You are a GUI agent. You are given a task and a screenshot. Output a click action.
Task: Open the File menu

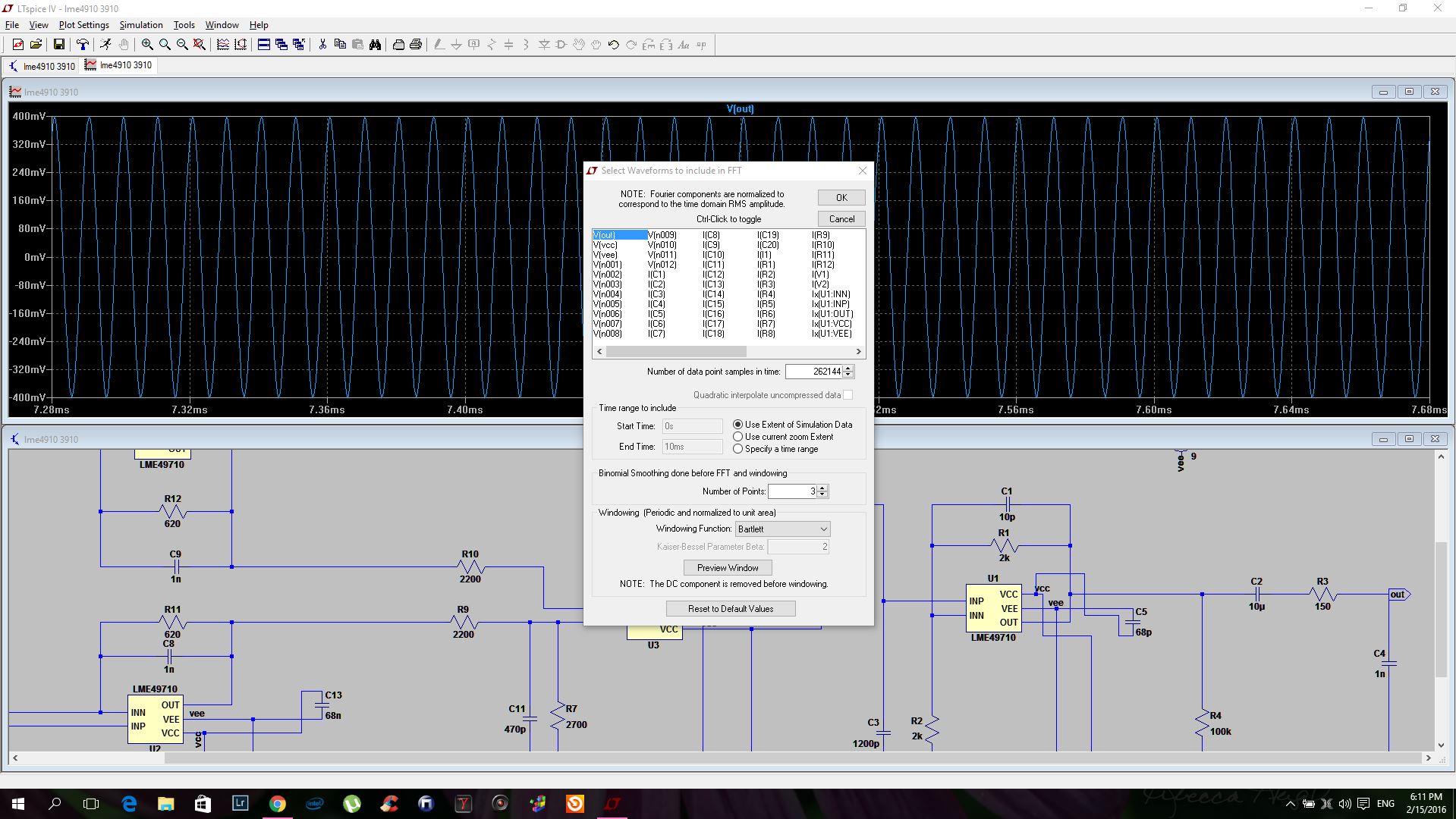[12, 25]
